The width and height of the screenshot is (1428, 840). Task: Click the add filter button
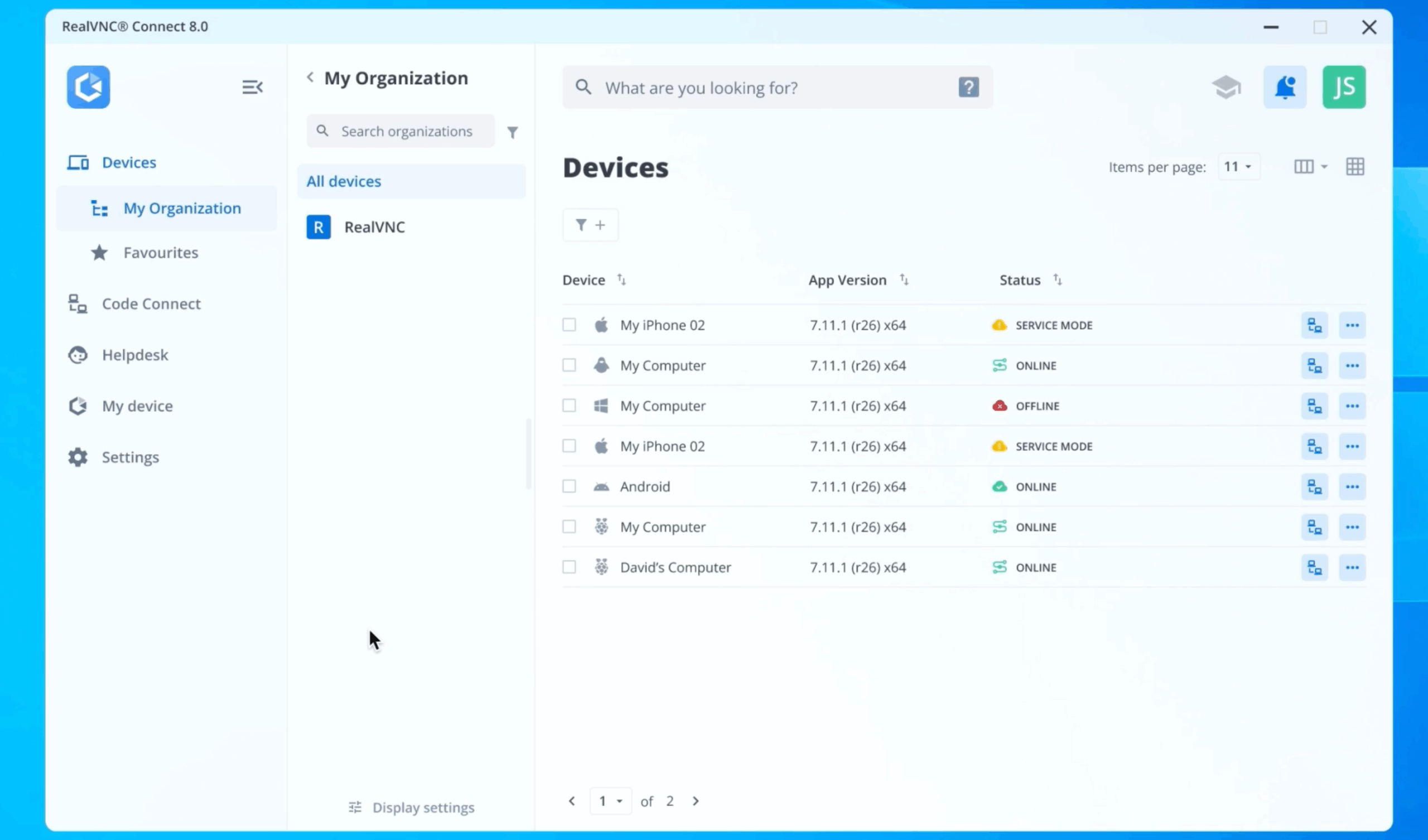click(590, 225)
